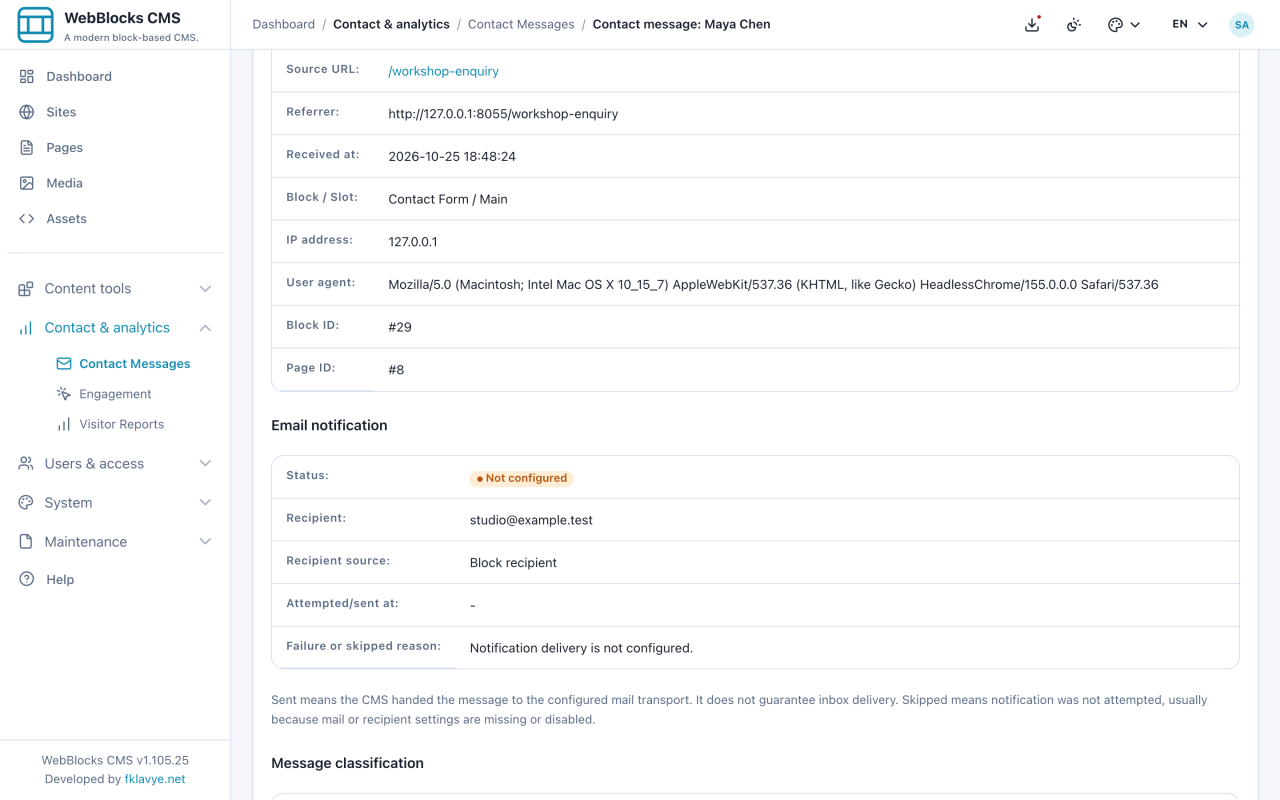Screen dimensions: 1280x800
Task: Click Contact Messages breadcrumb link
Action: pos(521,24)
